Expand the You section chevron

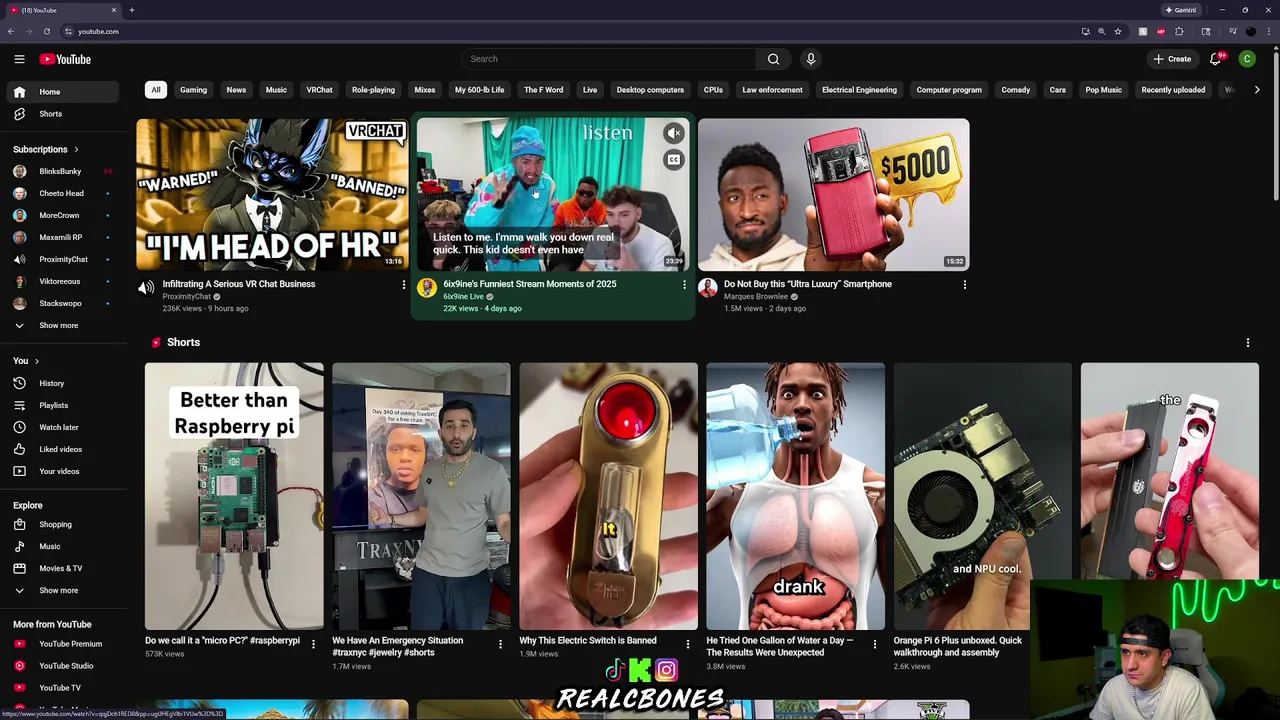(37, 361)
